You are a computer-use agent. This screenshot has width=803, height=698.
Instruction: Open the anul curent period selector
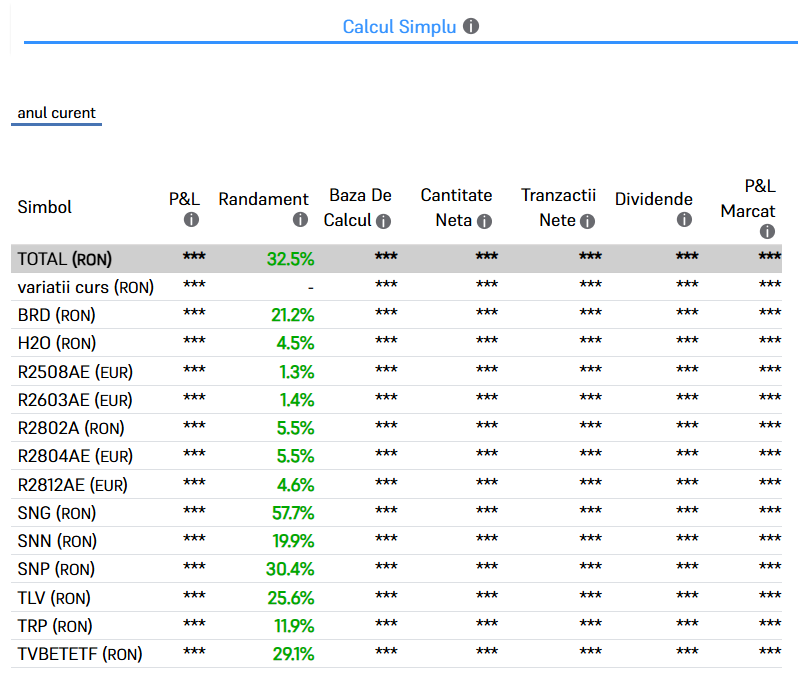[x=57, y=113]
